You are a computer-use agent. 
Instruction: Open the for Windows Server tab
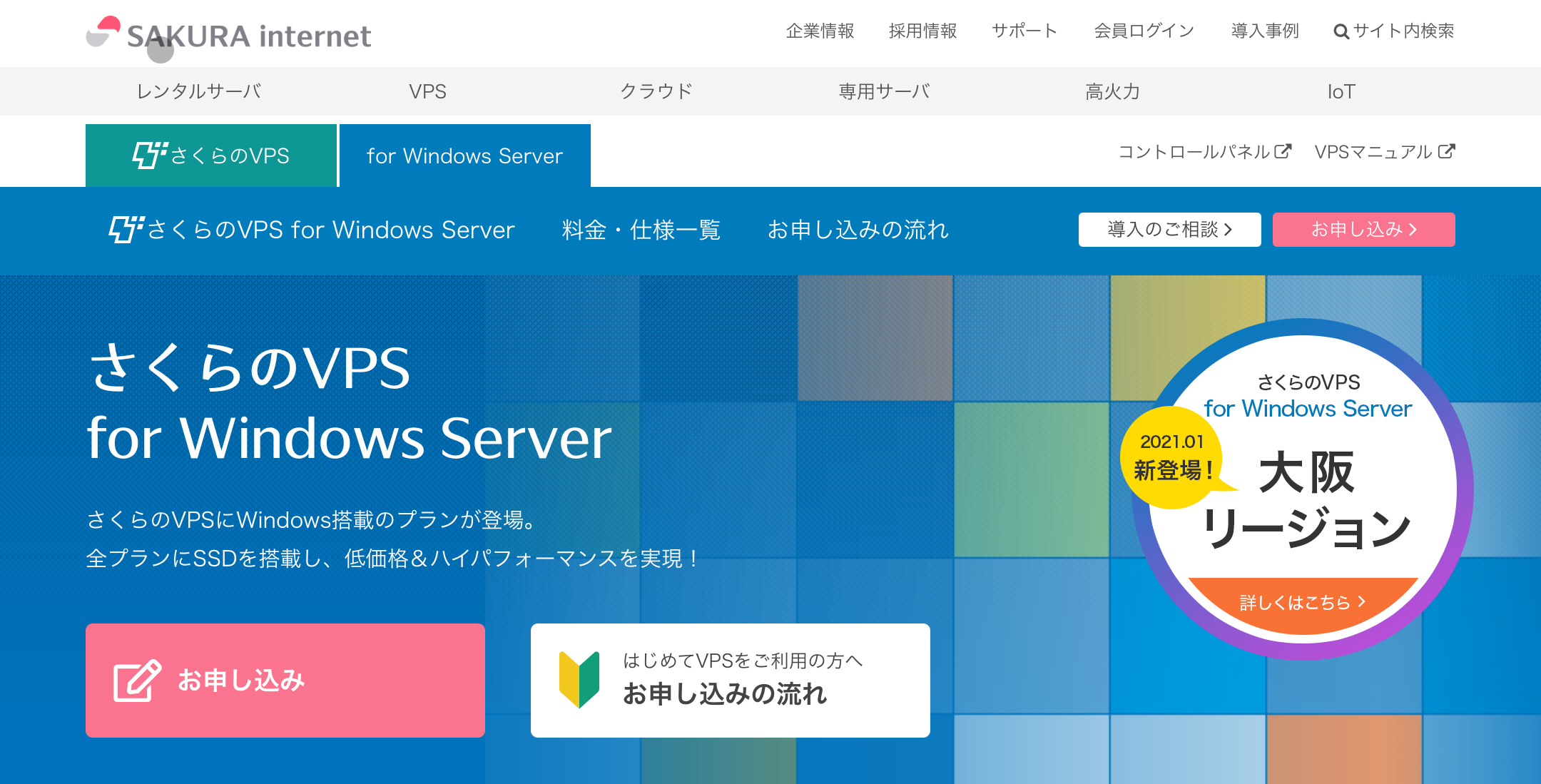click(464, 156)
